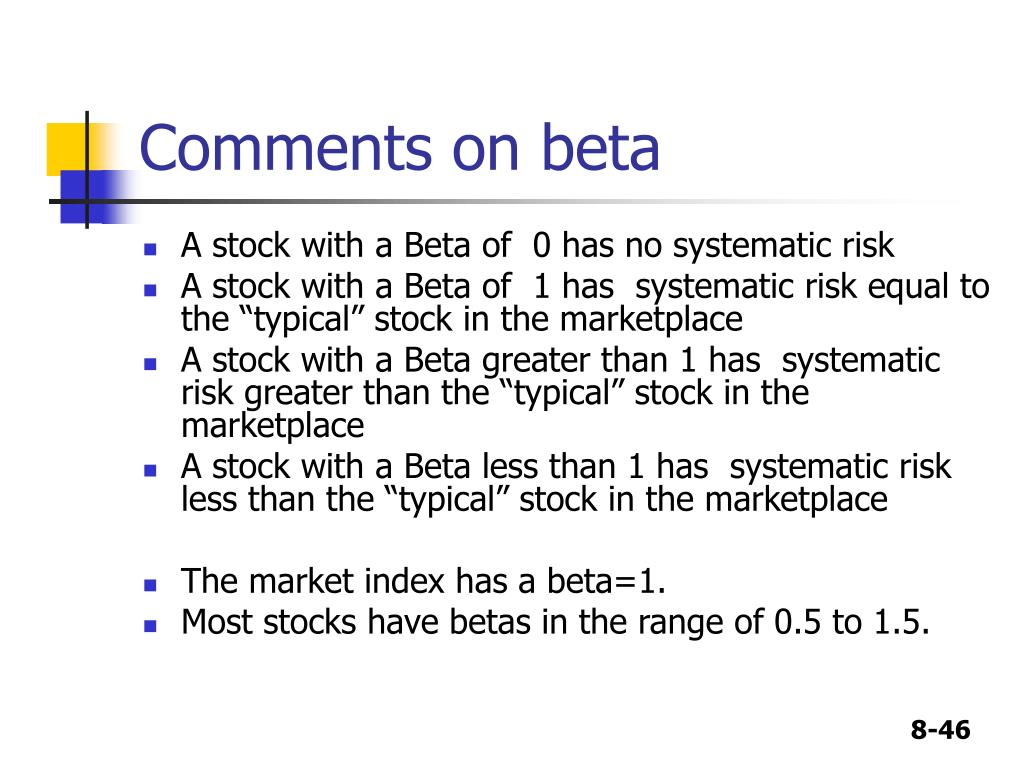Click the bullet before 'Beta less than 1' line
Image resolution: width=1024 pixels, height=768 pixels.
click(x=150, y=470)
